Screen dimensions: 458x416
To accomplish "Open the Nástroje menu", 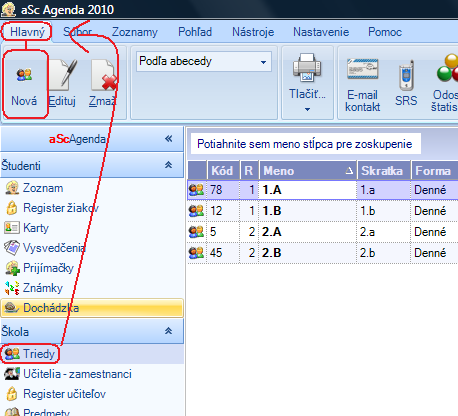I will pyautogui.click(x=253, y=32).
